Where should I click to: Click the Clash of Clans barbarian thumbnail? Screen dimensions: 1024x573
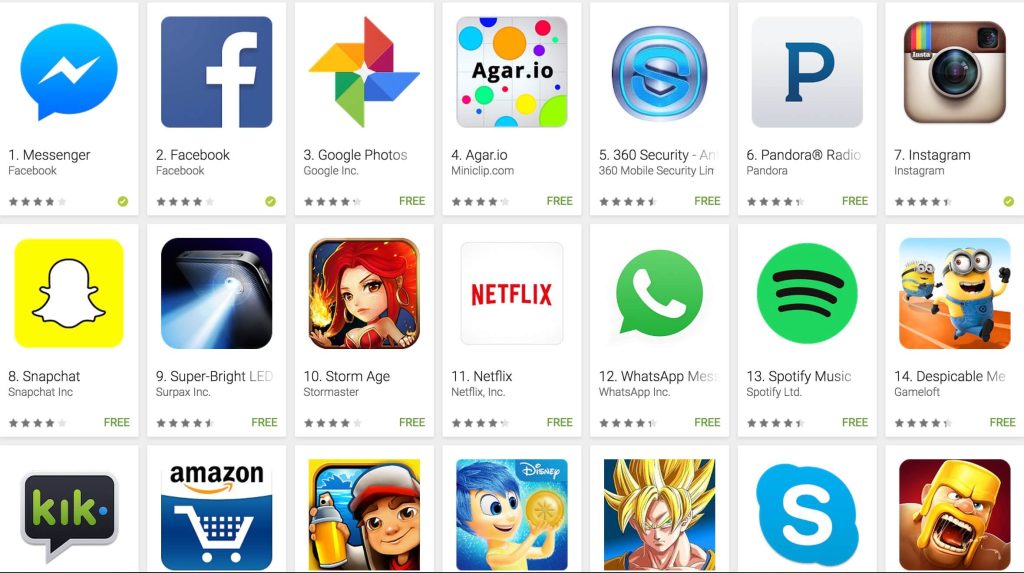click(955, 515)
